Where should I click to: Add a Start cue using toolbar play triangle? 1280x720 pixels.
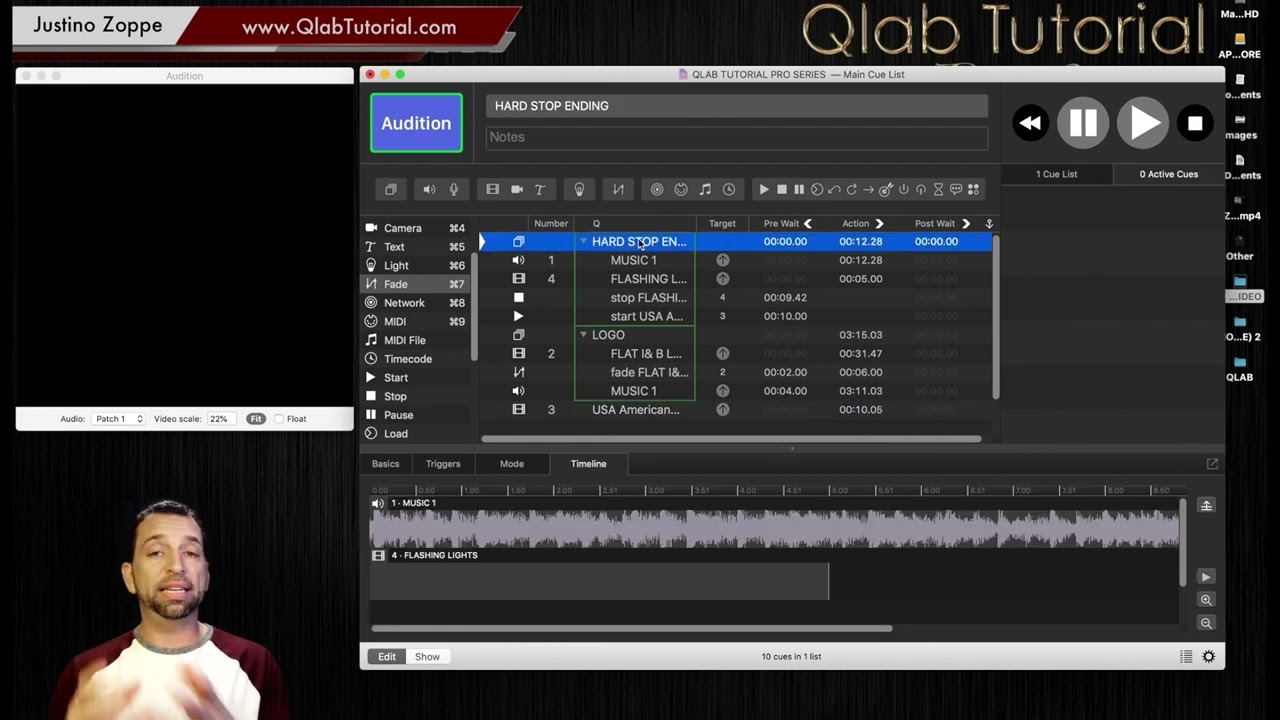point(764,189)
